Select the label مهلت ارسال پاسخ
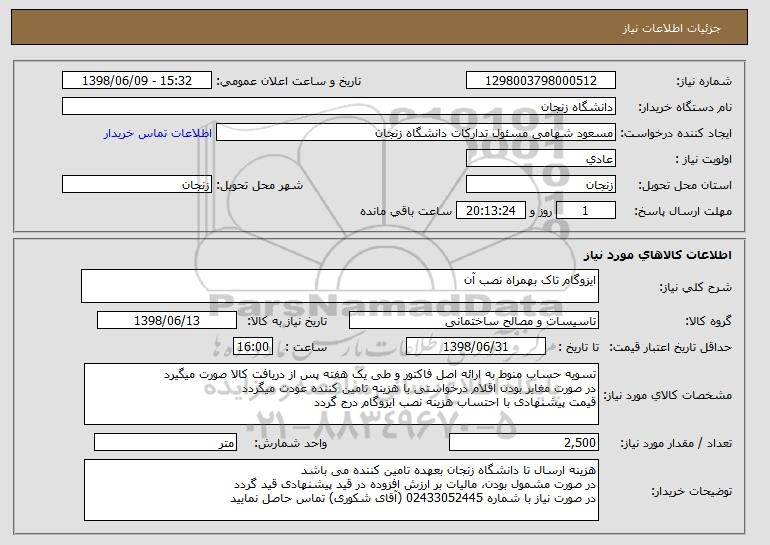 (x=683, y=211)
